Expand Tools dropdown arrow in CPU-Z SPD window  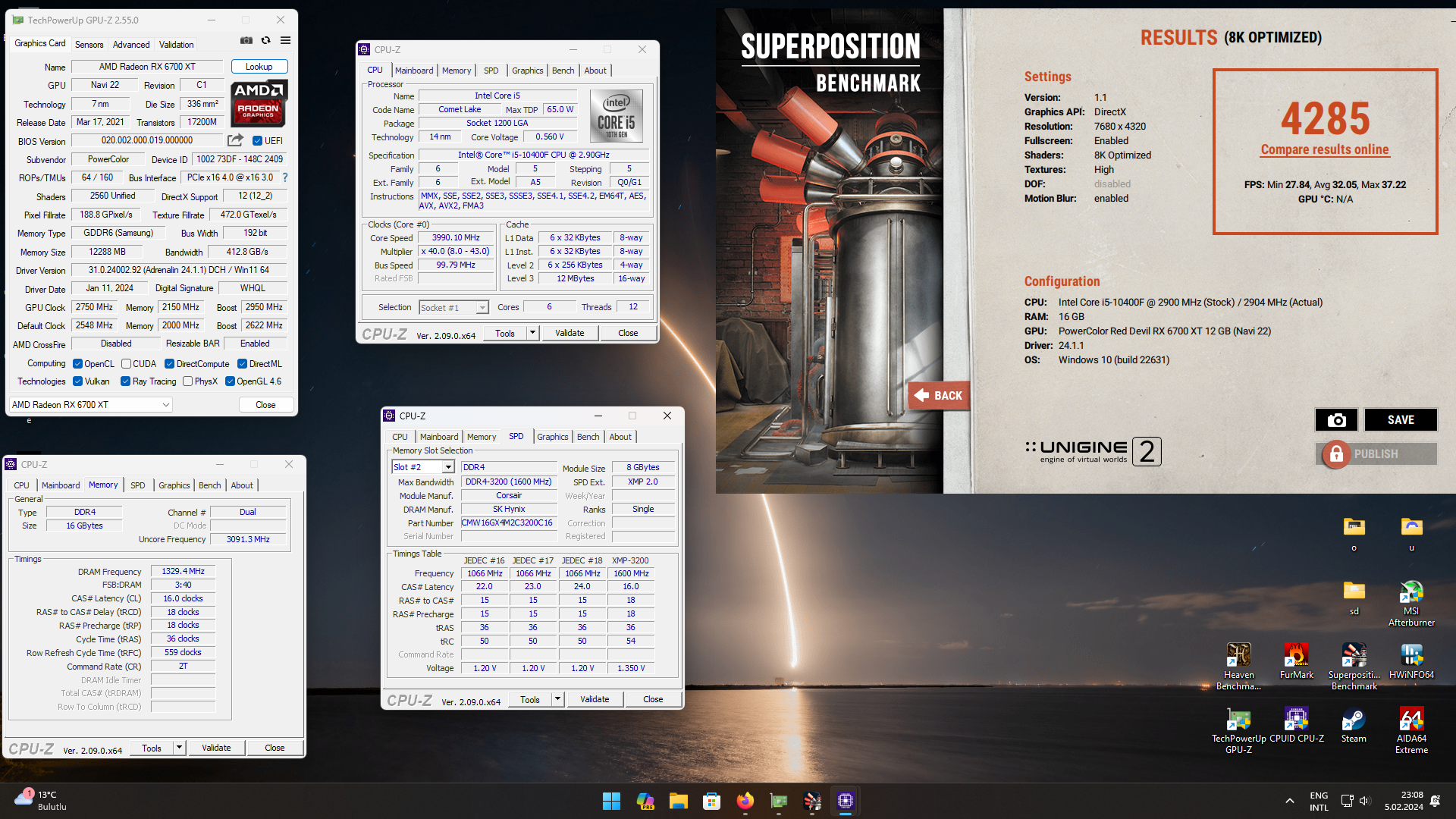557,699
